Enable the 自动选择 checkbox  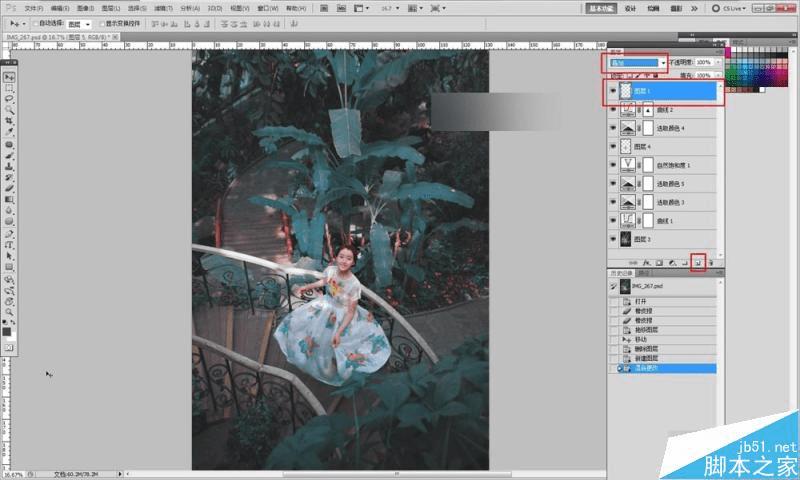coord(37,23)
